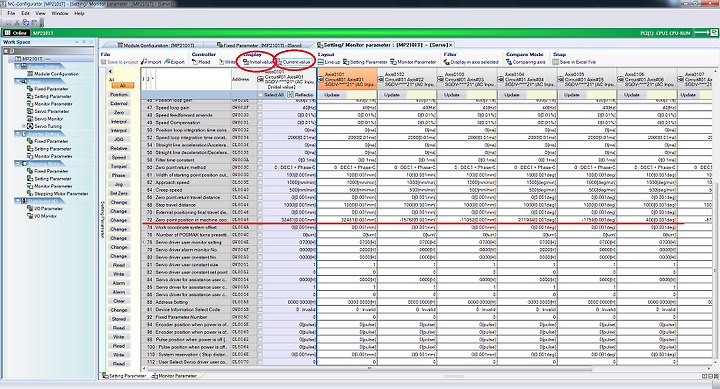Open the View menu
Screen dimensions: 720x389
click(x=40, y=13)
